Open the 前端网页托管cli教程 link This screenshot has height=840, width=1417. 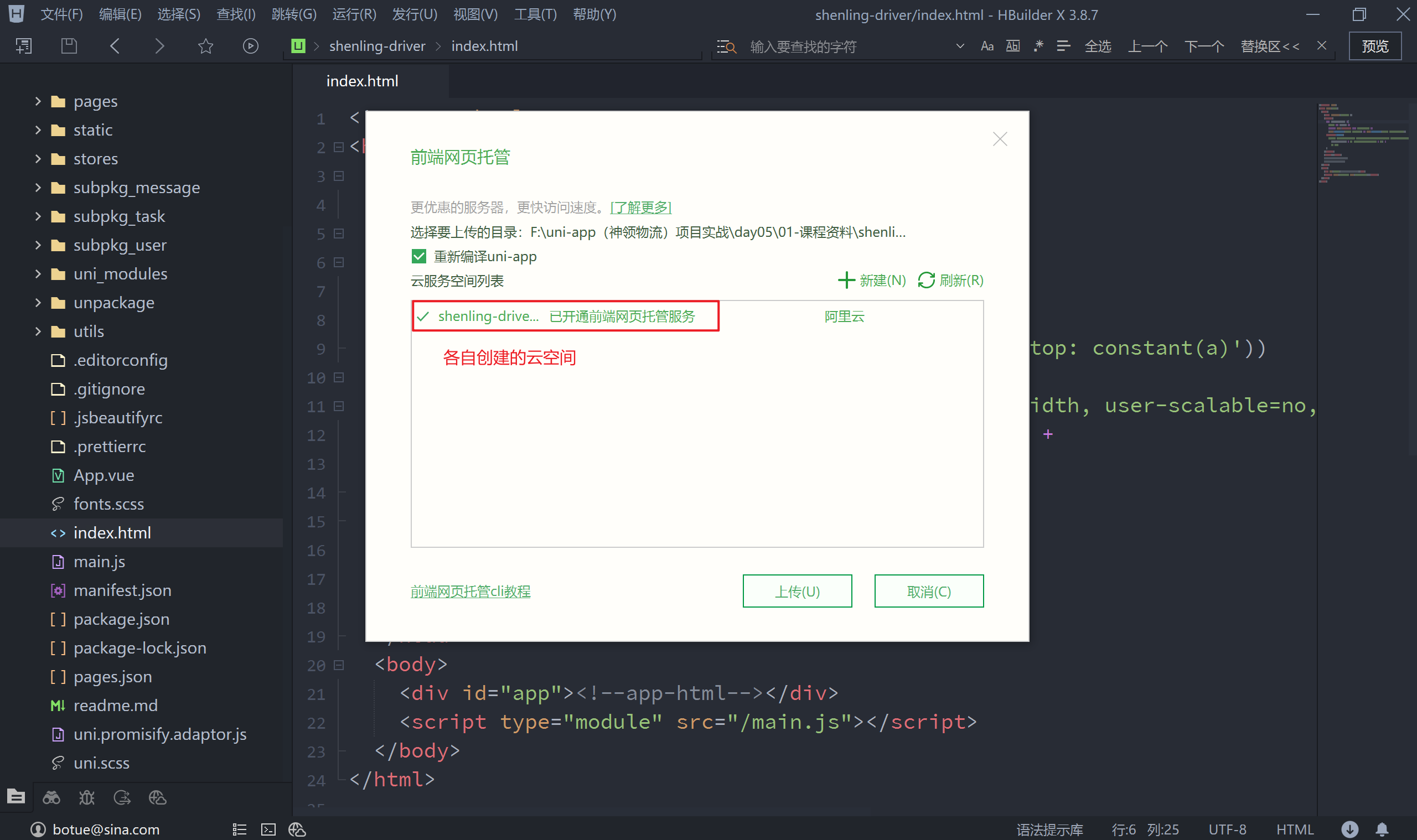coord(470,591)
